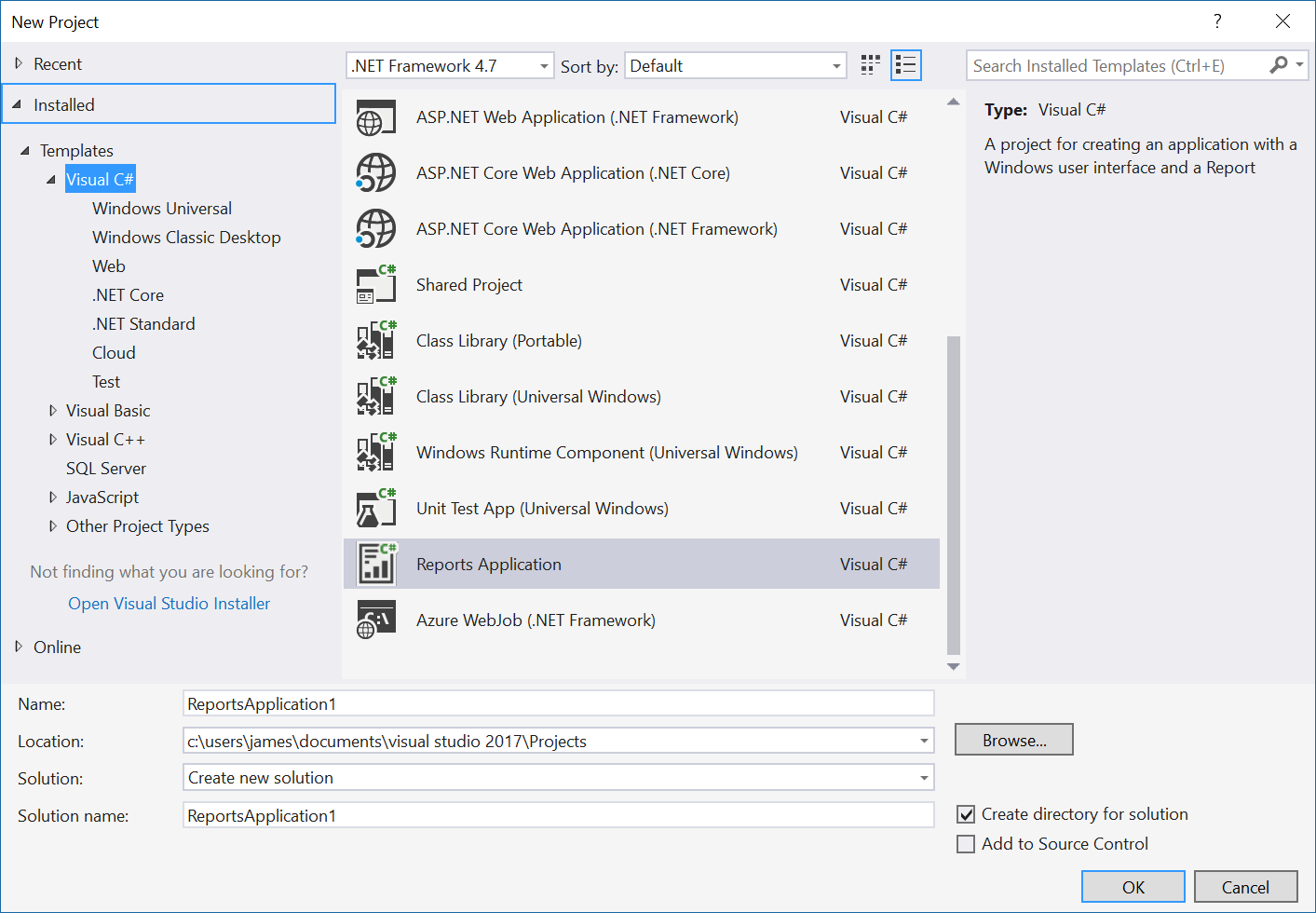
Task: Click the Reports Application template icon
Action: coord(376,565)
